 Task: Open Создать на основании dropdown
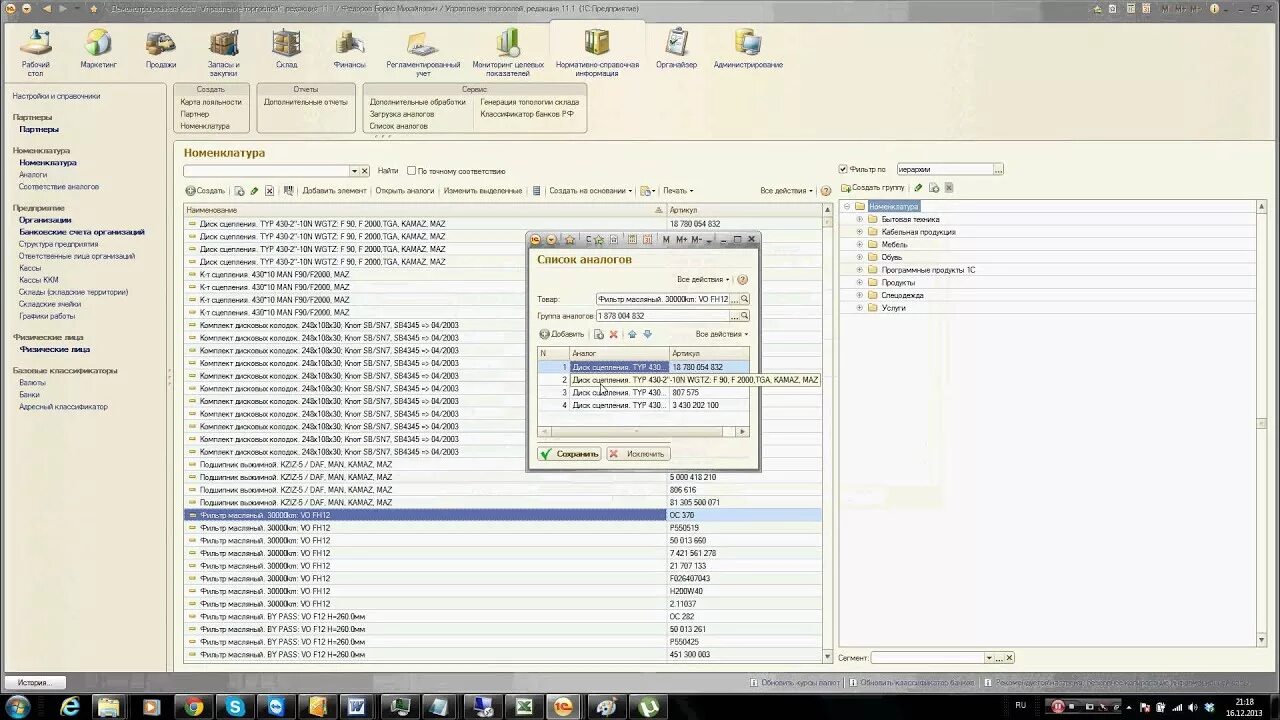click(590, 191)
